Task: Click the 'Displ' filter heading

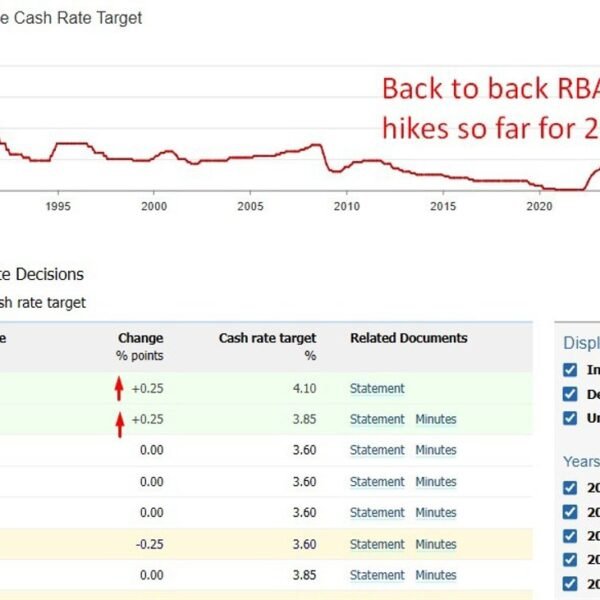Action: pyautogui.click(x=581, y=343)
